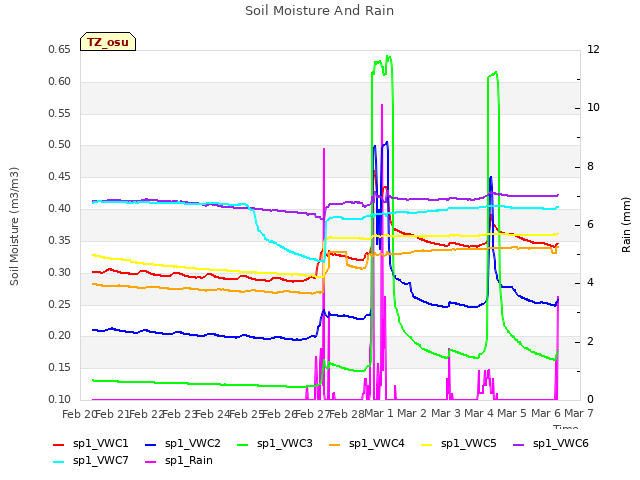Click the 0.65 soil moisture tick value
This screenshot has width=640, height=480.
(60, 50)
